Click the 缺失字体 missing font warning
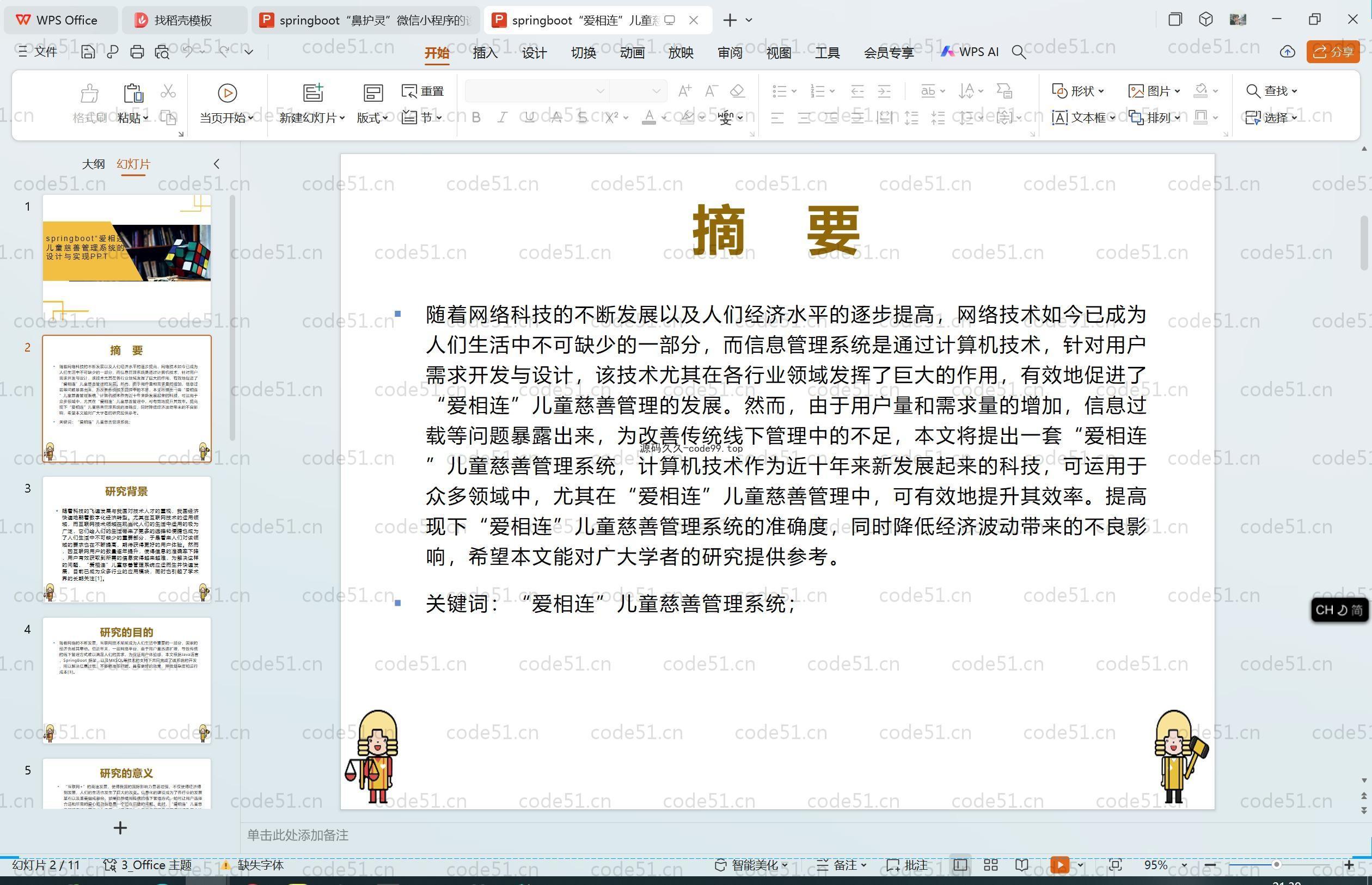The height and width of the screenshot is (885, 1372). point(253,865)
